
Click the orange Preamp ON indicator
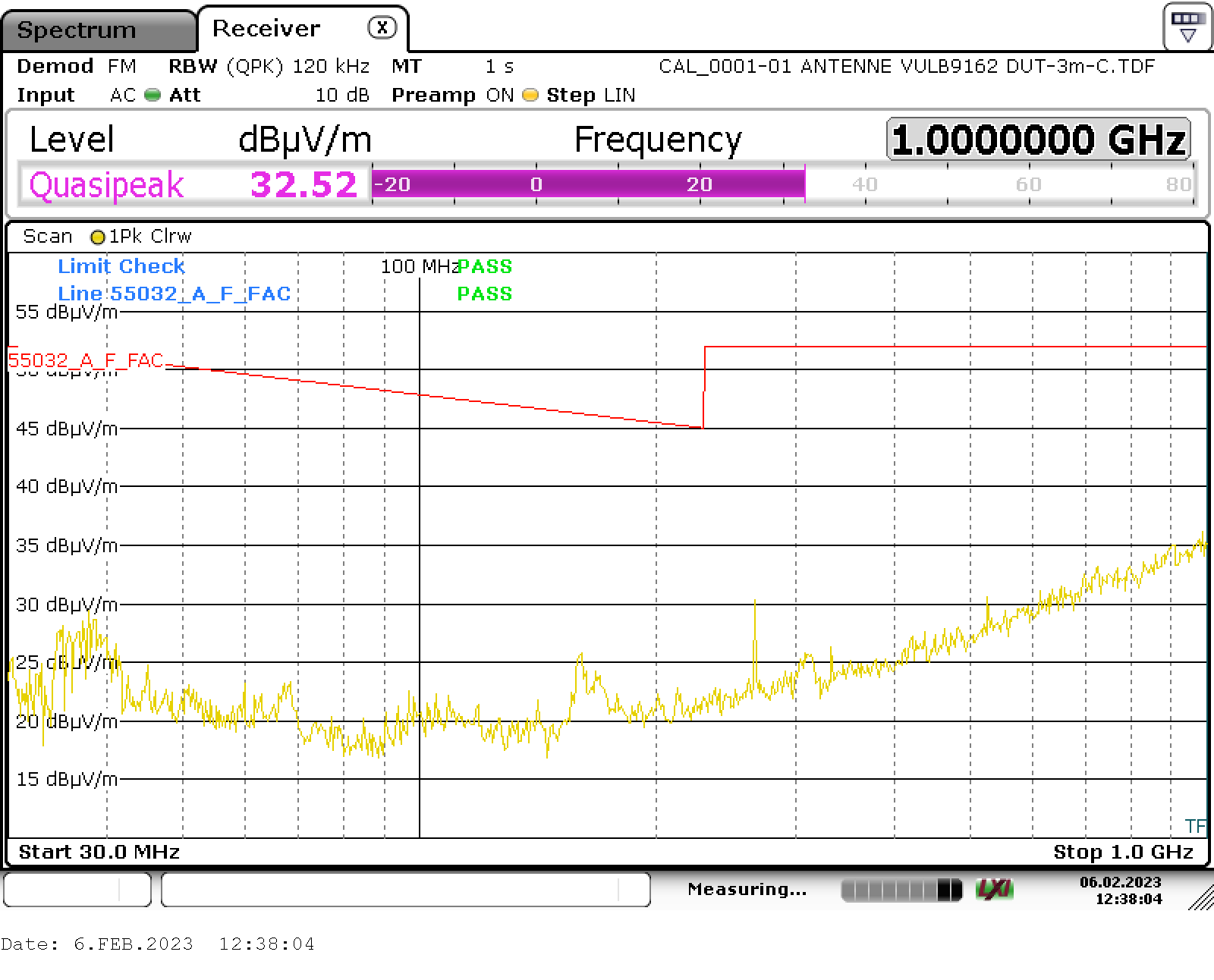[530, 95]
